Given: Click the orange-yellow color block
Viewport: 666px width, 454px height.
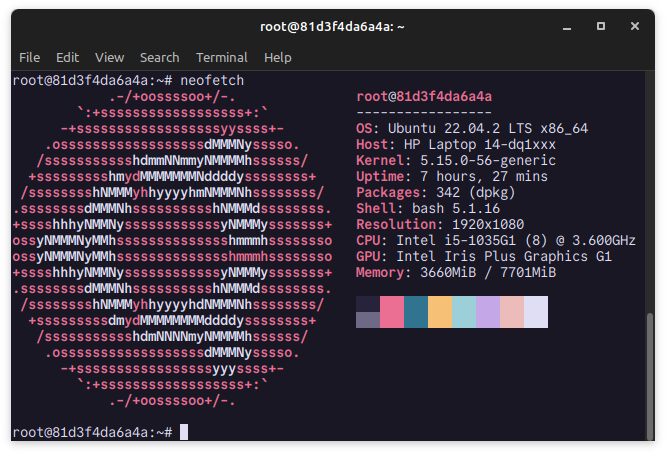Looking at the screenshot, I should pyautogui.click(x=440, y=312).
